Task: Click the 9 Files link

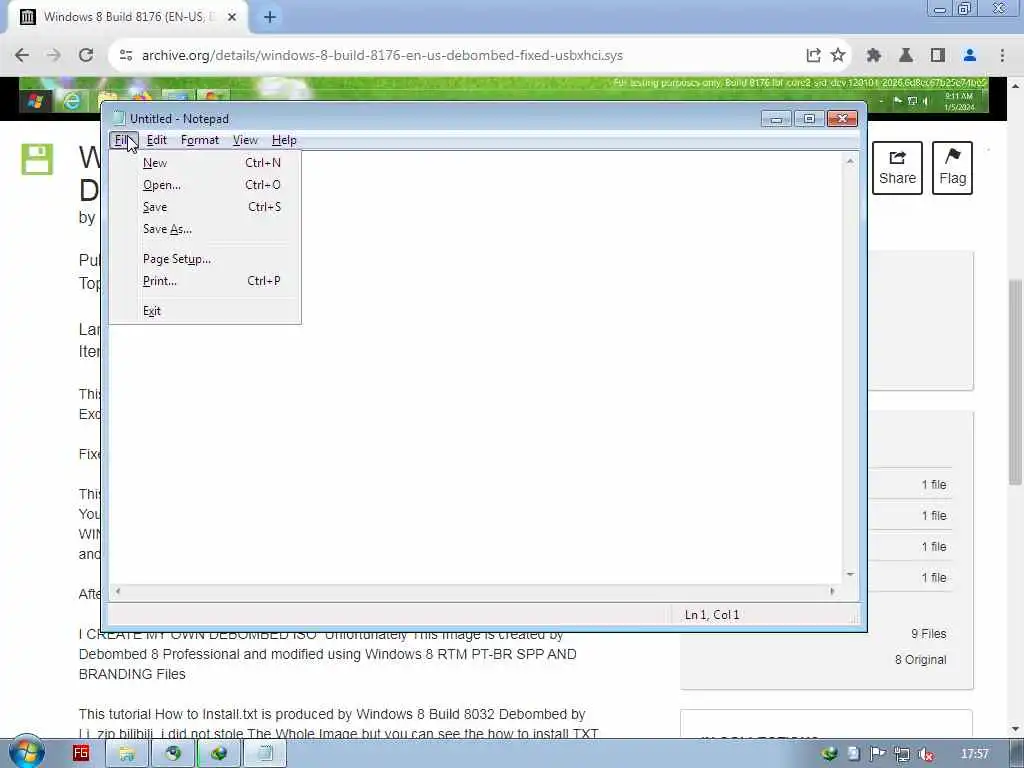Action: tap(929, 633)
